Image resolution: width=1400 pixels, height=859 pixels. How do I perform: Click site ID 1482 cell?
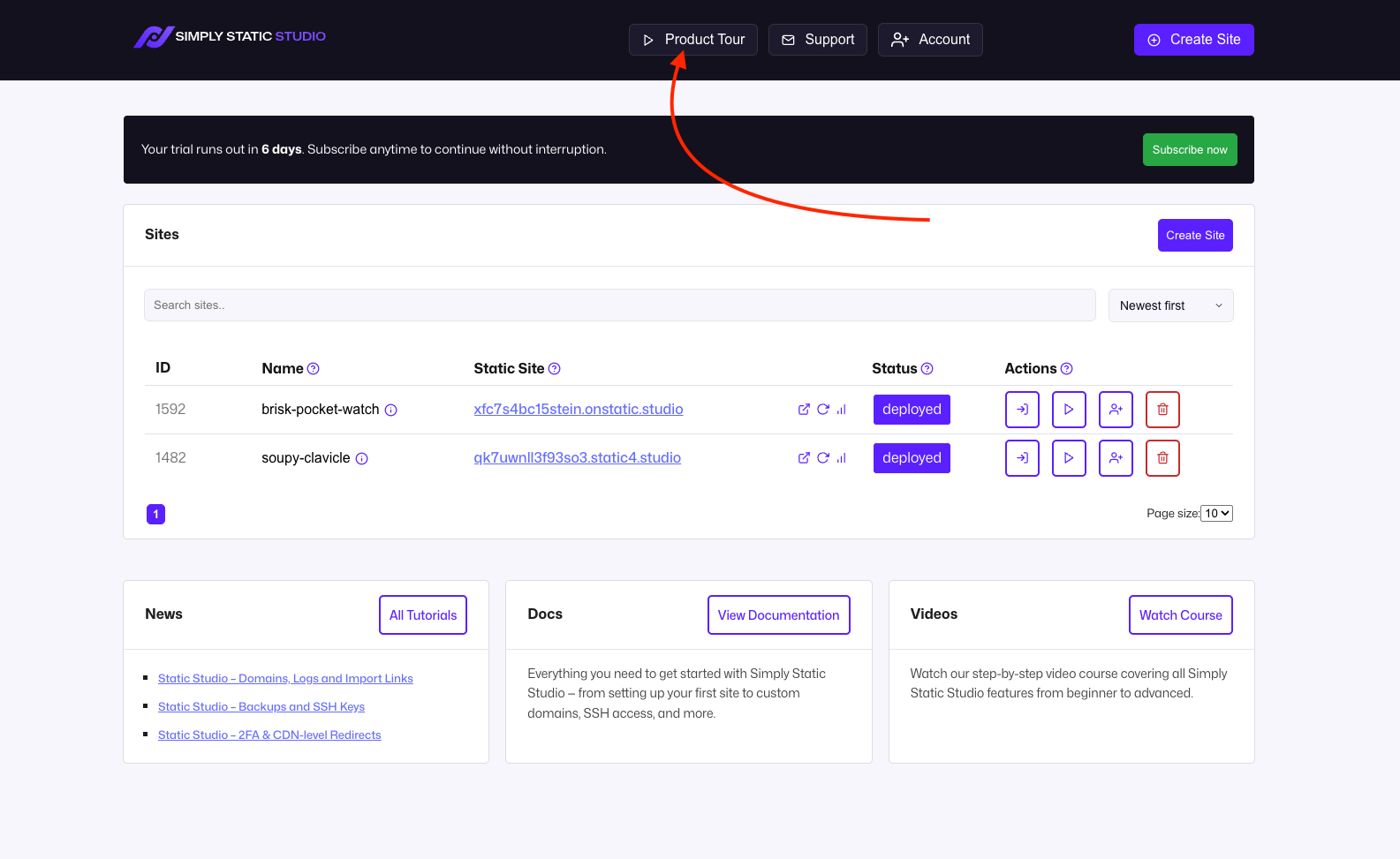(170, 458)
